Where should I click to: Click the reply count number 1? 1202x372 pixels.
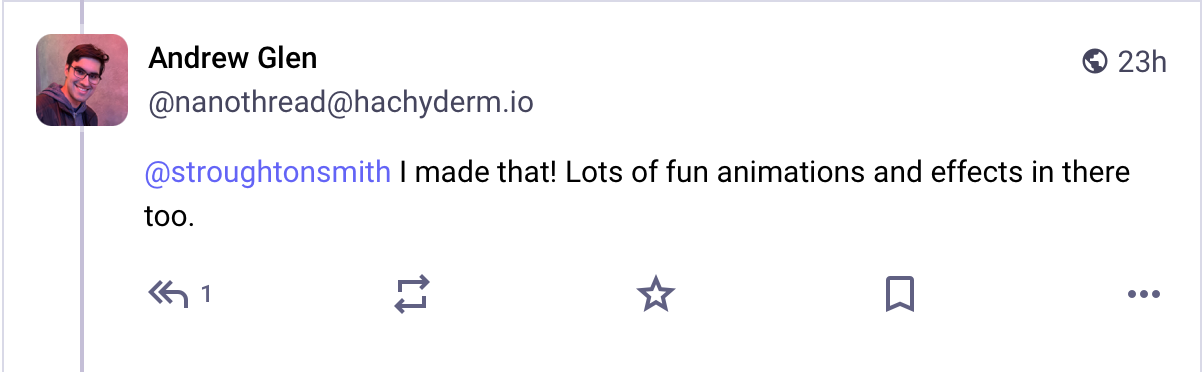[x=206, y=294]
